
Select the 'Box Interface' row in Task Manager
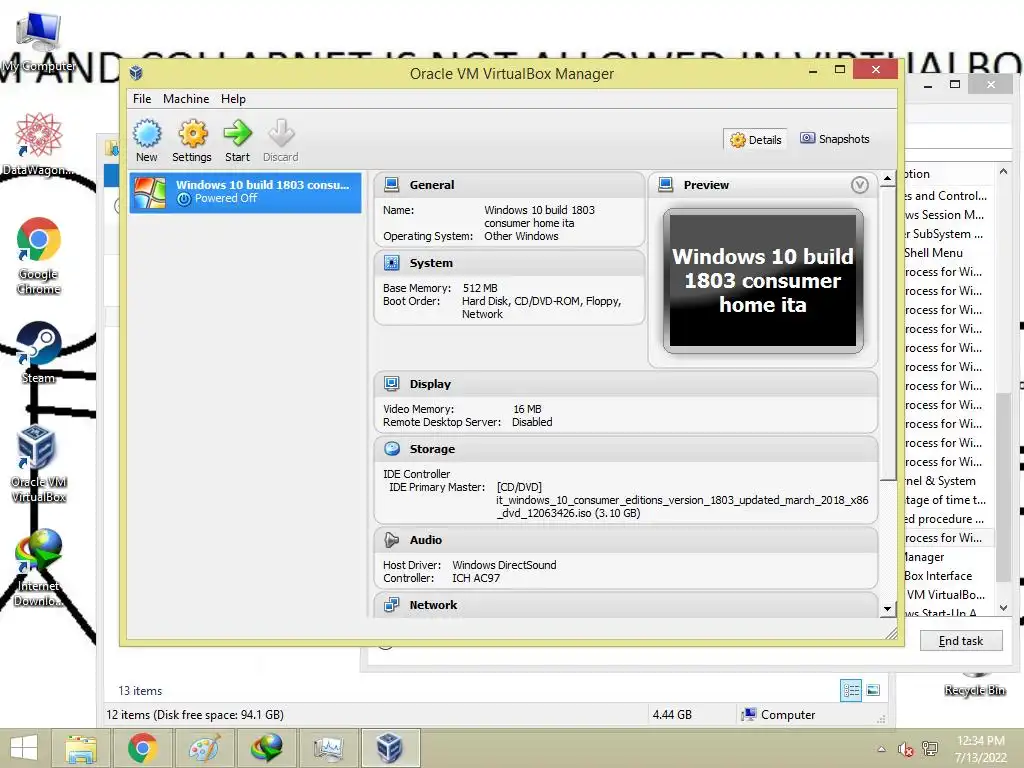(948, 575)
